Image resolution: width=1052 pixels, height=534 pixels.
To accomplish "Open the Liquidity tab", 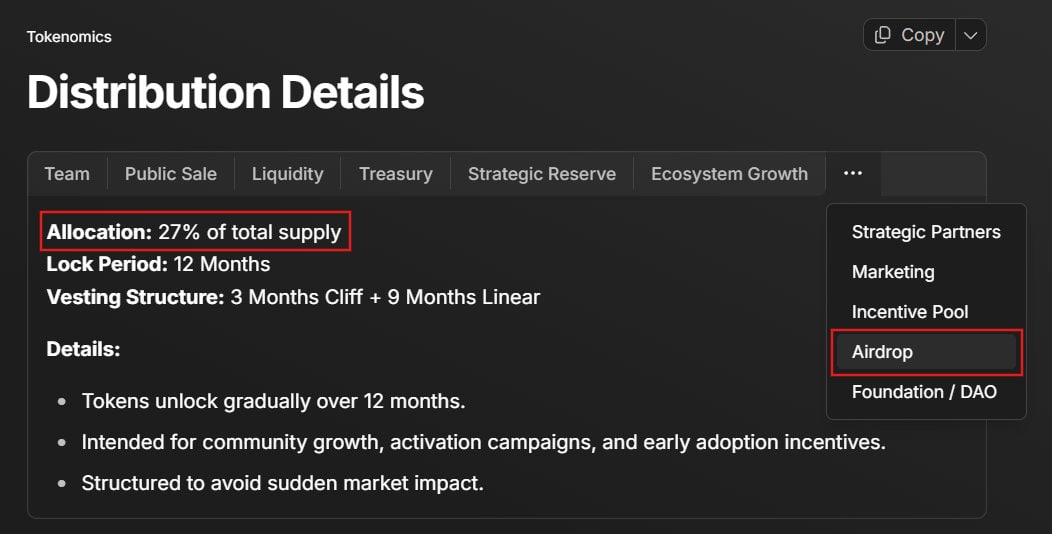I will (x=287, y=174).
